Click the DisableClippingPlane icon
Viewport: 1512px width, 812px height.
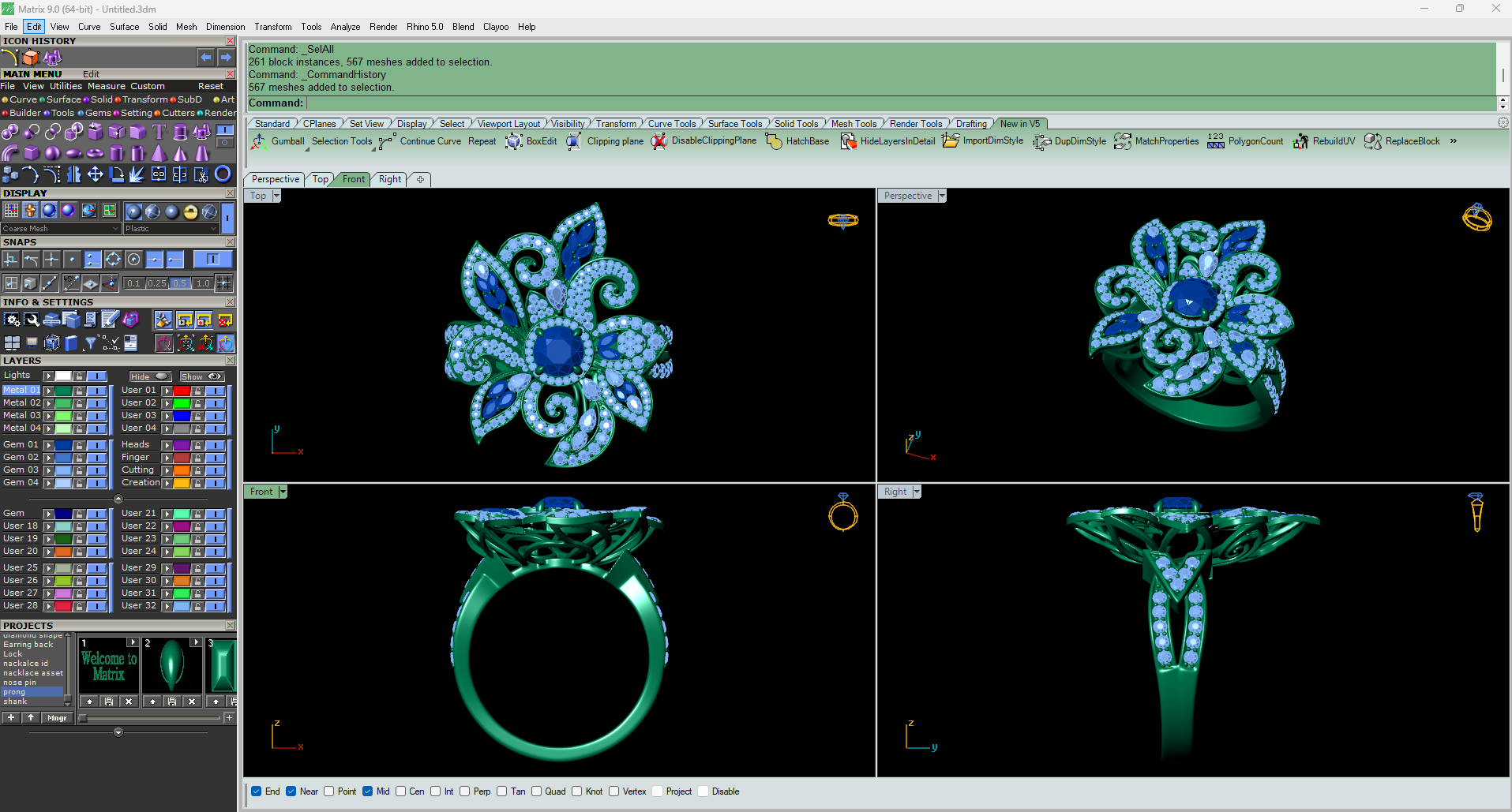coord(658,141)
